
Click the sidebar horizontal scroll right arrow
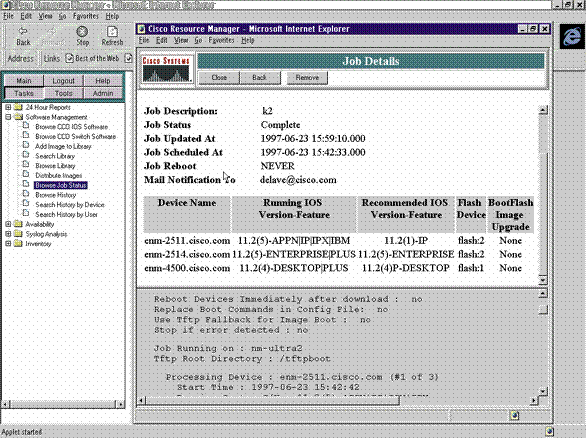pyautogui.click(x=120, y=404)
